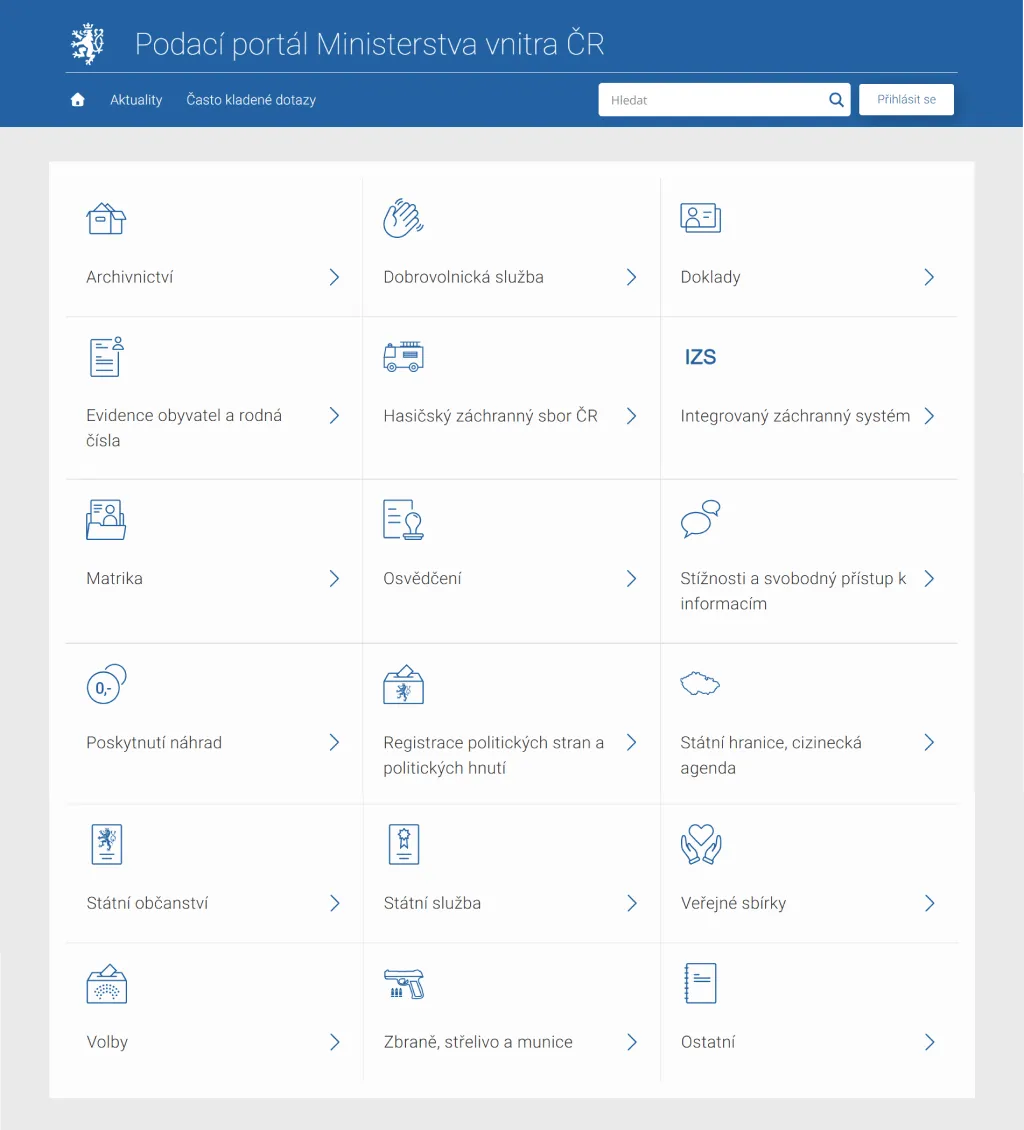Expand Archivnictví using its chevron arrow

tap(334, 277)
